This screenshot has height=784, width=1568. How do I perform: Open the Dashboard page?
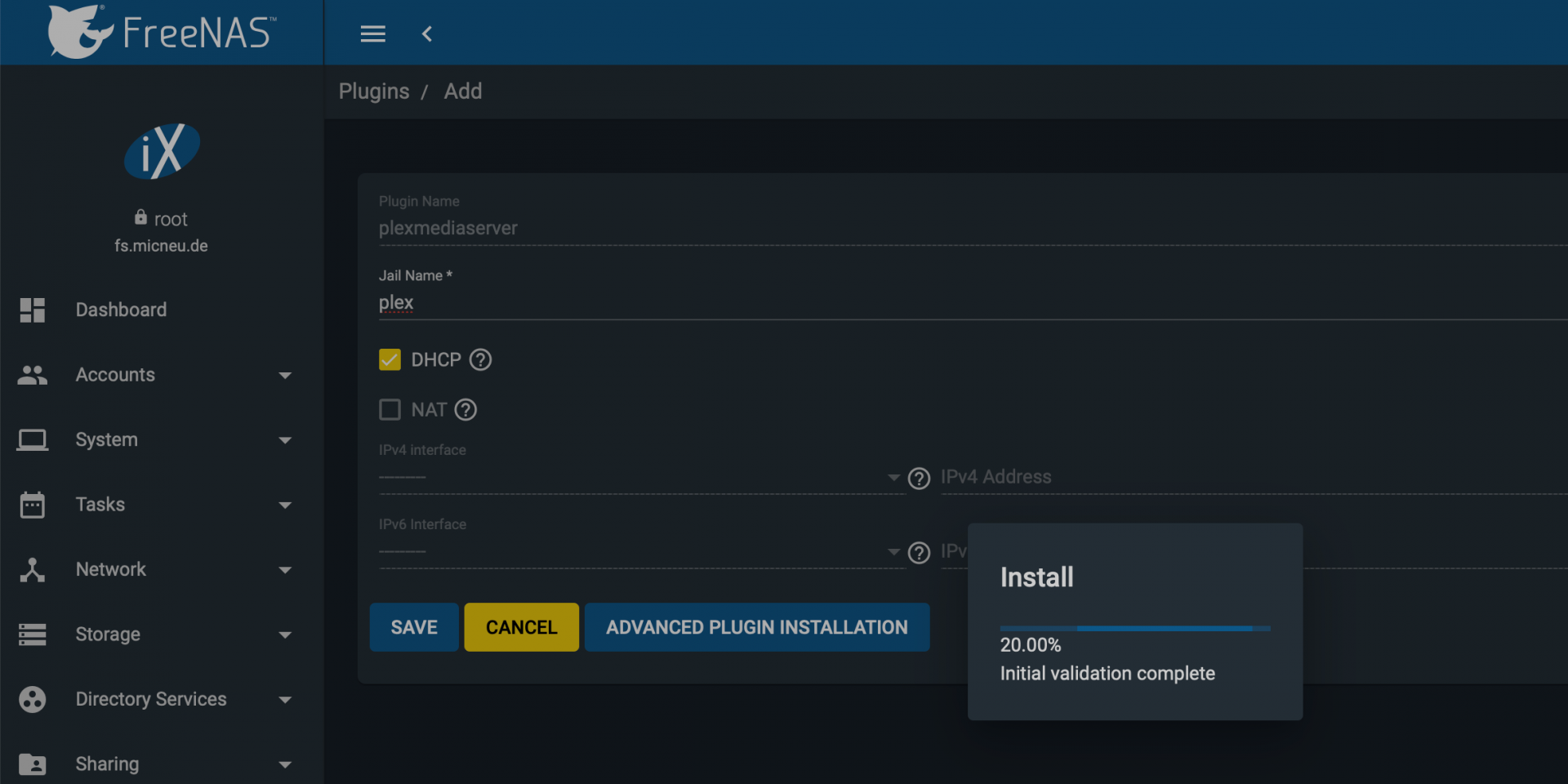tap(121, 310)
